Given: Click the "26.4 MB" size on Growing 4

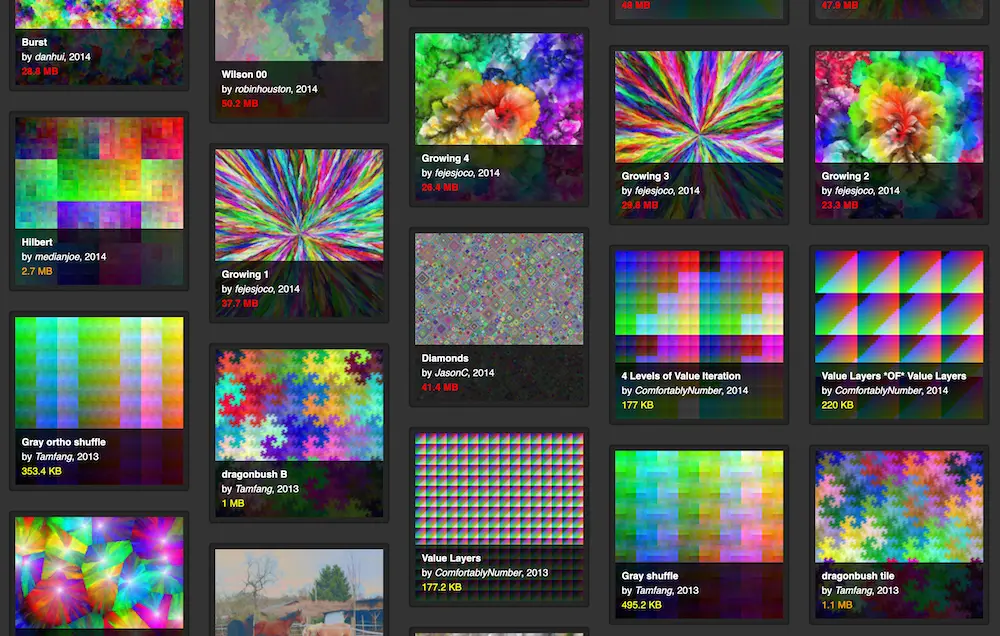Looking at the screenshot, I should click(x=440, y=188).
